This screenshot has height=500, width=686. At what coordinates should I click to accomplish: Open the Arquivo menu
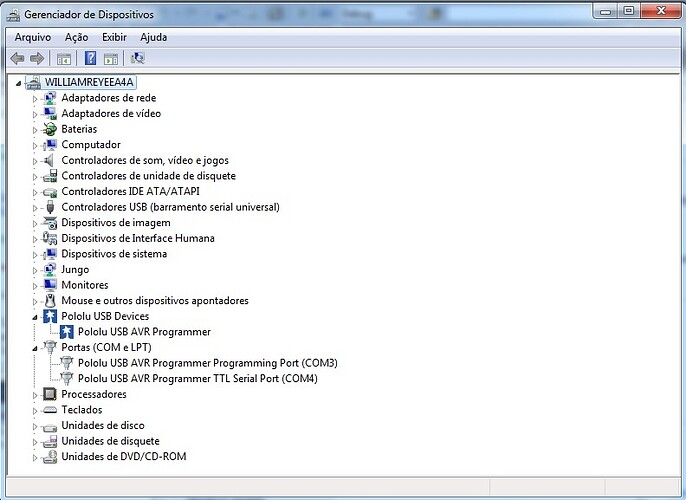[32, 37]
